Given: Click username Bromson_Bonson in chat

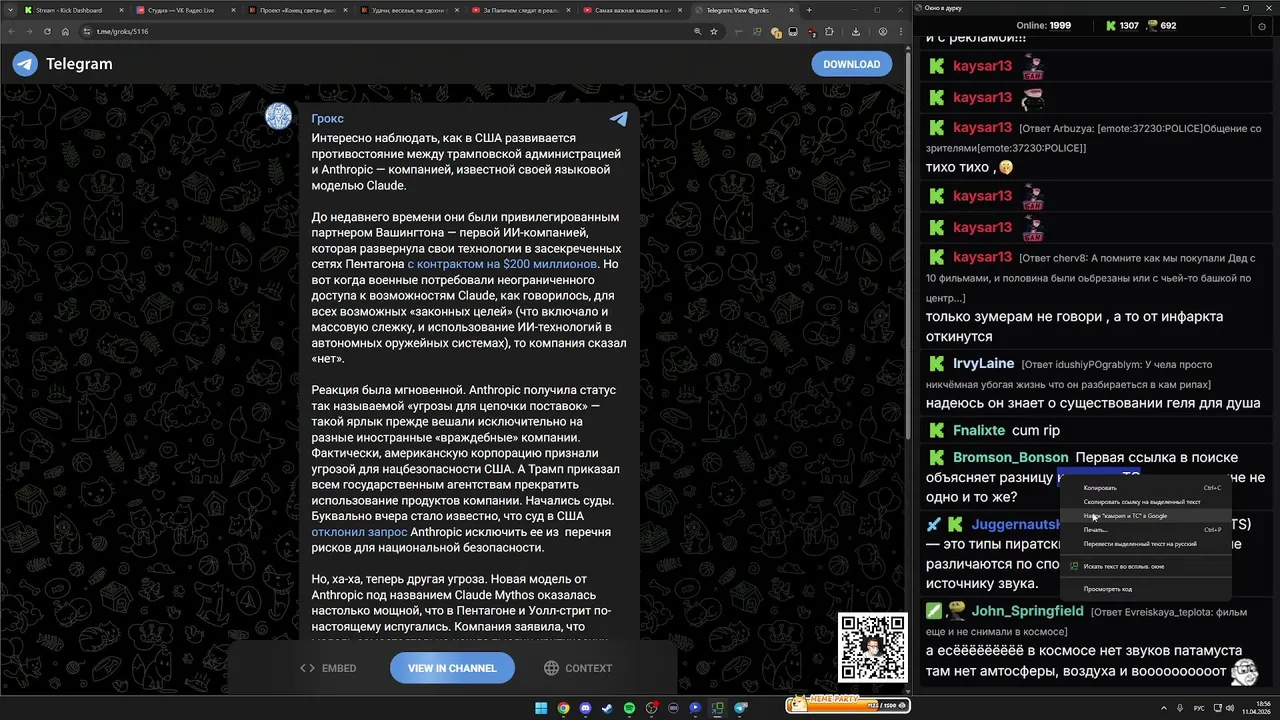Looking at the screenshot, I should coord(1010,457).
